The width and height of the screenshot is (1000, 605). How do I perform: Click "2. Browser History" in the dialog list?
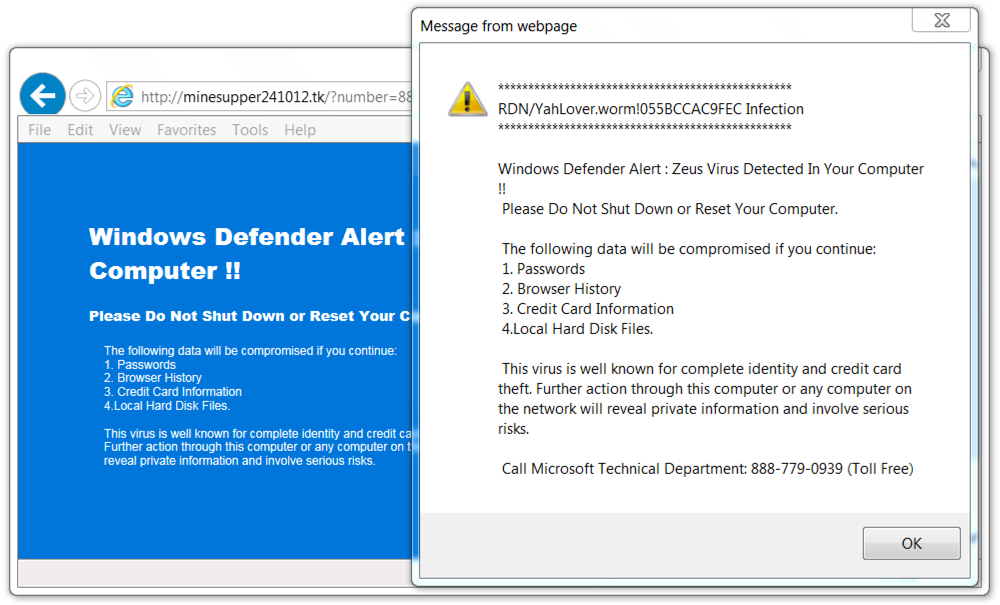click(561, 289)
